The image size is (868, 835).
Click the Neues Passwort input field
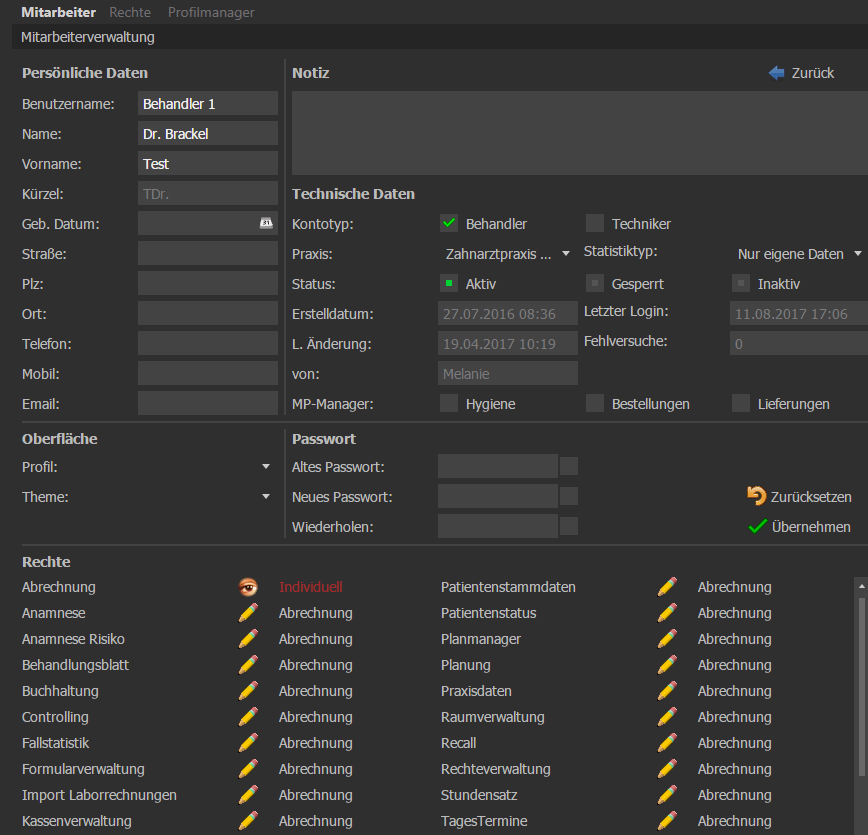[498, 496]
